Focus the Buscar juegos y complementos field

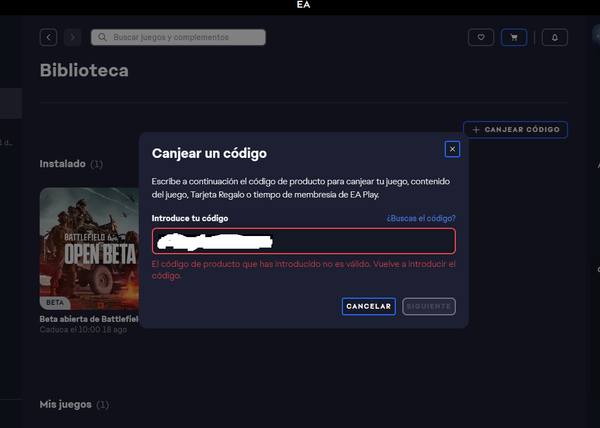click(x=178, y=37)
